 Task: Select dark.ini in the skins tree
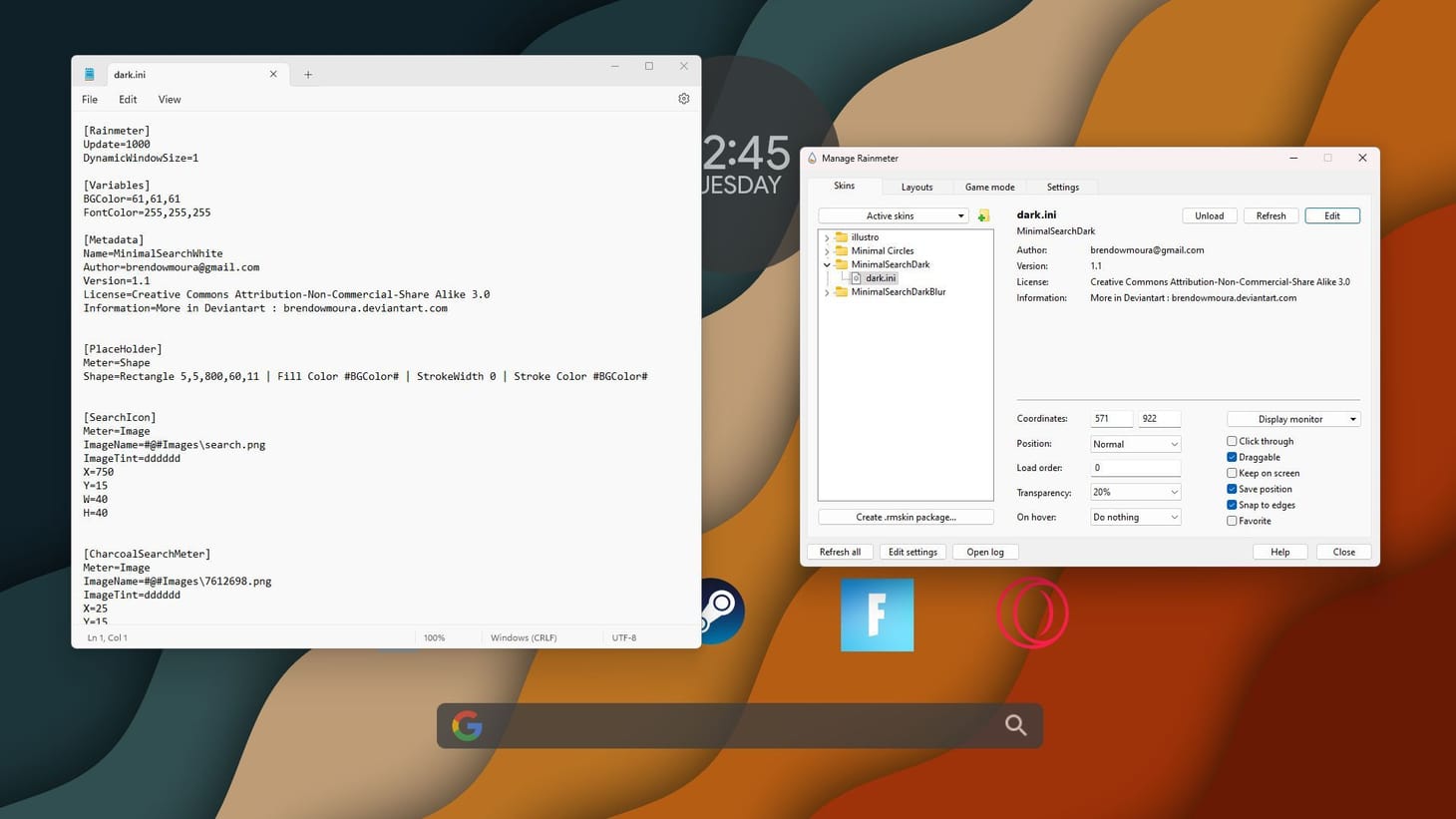click(x=879, y=277)
